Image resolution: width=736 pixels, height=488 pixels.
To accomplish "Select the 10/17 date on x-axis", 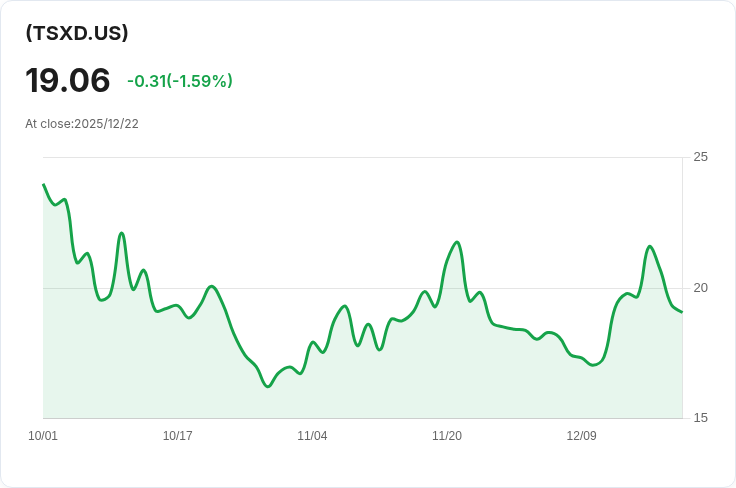I will (177, 436).
